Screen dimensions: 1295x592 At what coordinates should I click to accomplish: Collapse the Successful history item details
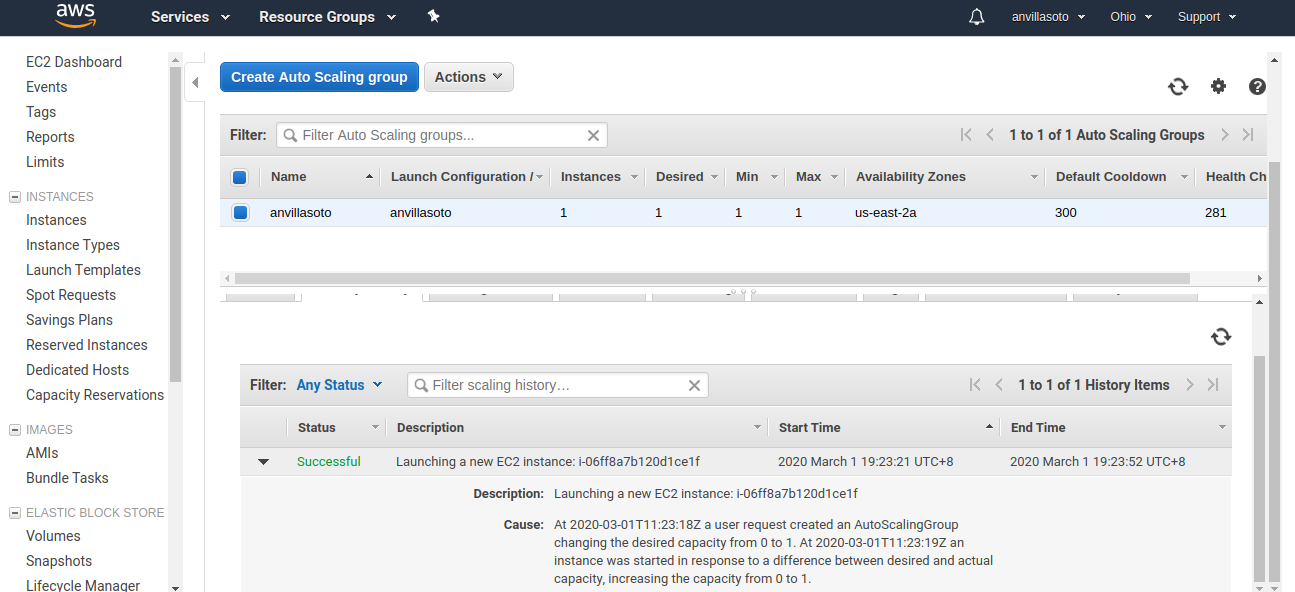point(264,462)
